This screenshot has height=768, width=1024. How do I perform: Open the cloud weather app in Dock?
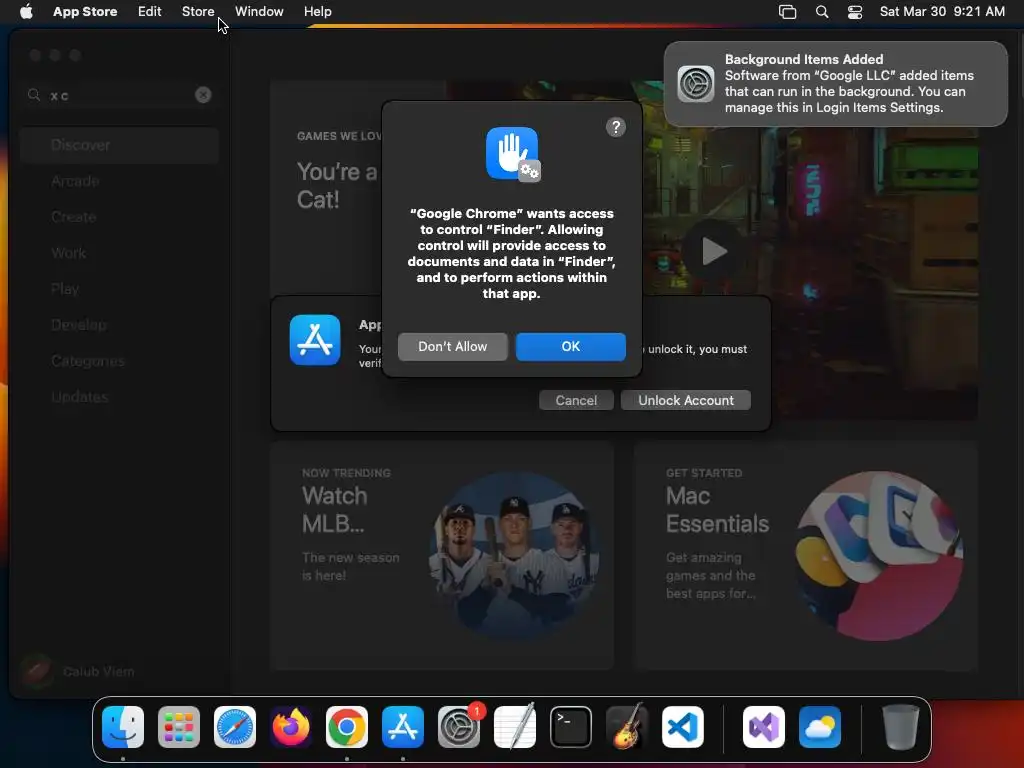820,727
